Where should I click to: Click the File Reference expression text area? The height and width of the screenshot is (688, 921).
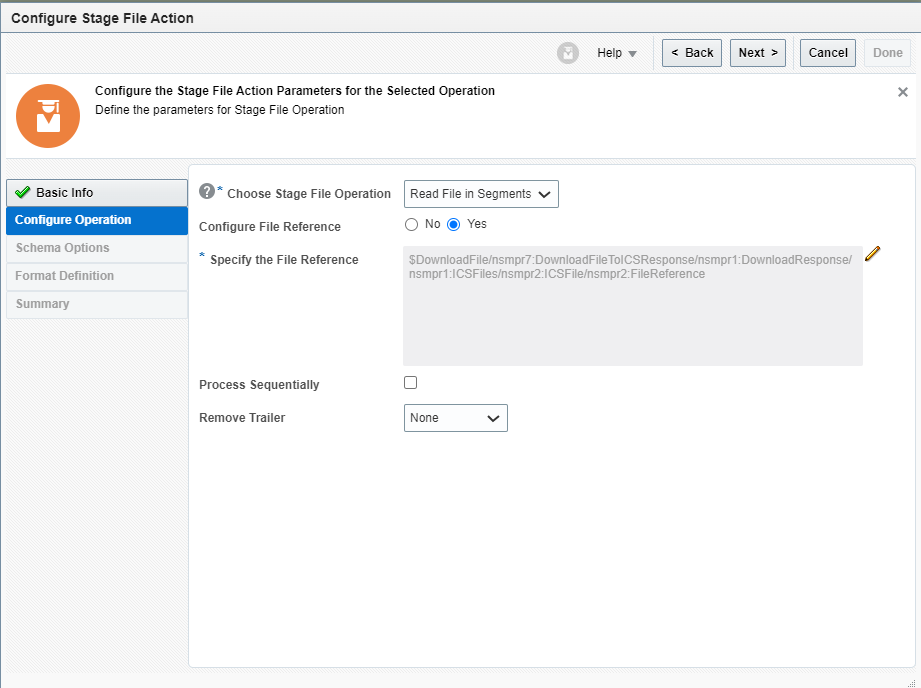pos(633,306)
